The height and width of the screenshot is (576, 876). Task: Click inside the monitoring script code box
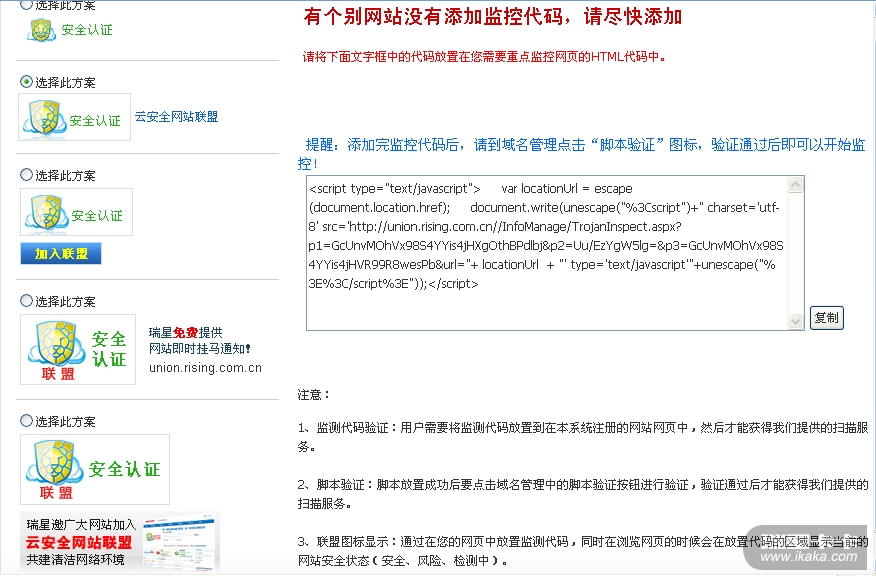point(546,253)
